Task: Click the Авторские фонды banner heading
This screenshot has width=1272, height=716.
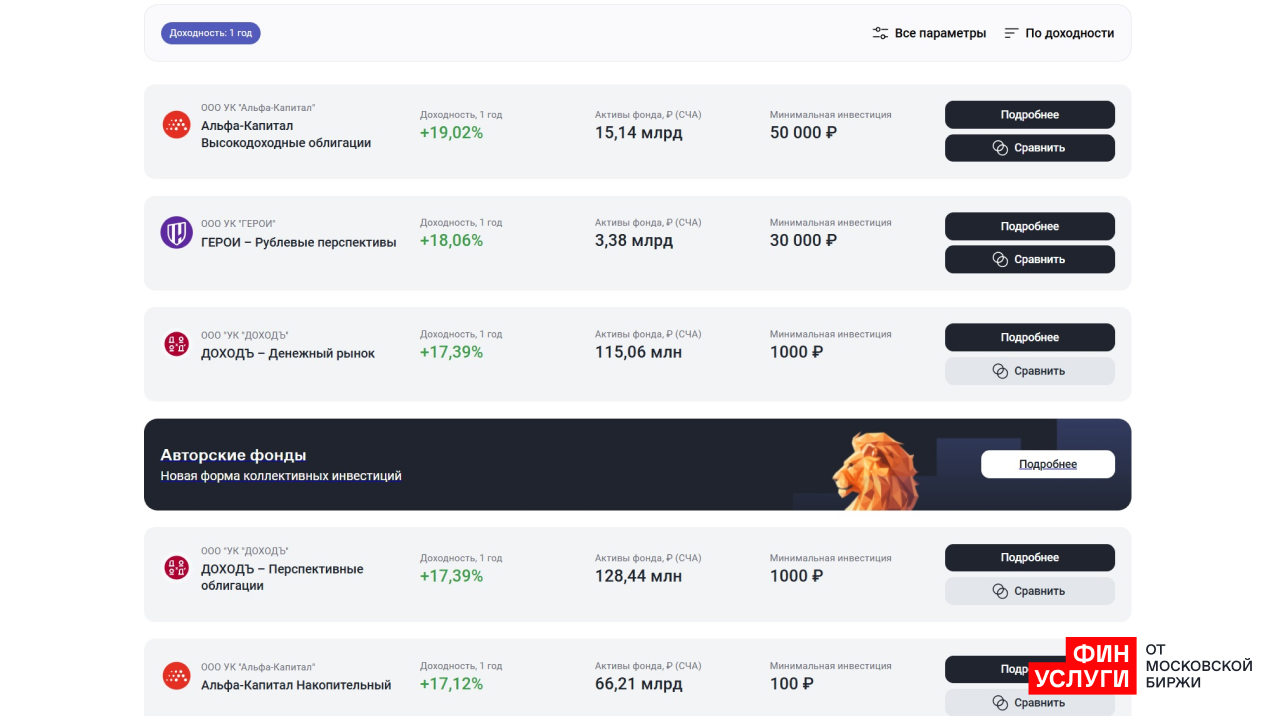Action: click(x=233, y=455)
